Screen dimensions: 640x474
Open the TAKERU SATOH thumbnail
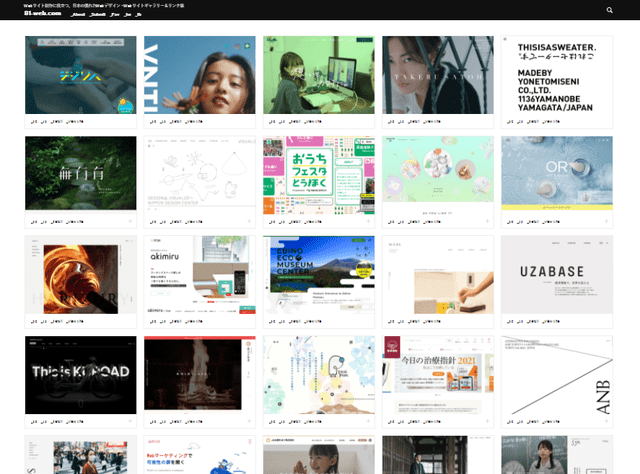(x=438, y=75)
